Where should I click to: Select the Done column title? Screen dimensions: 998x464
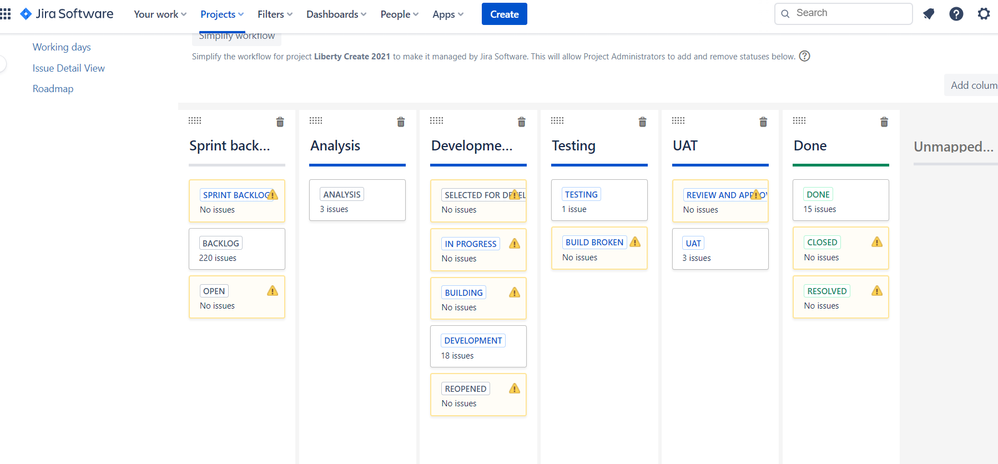pyautogui.click(x=810, y=146)
